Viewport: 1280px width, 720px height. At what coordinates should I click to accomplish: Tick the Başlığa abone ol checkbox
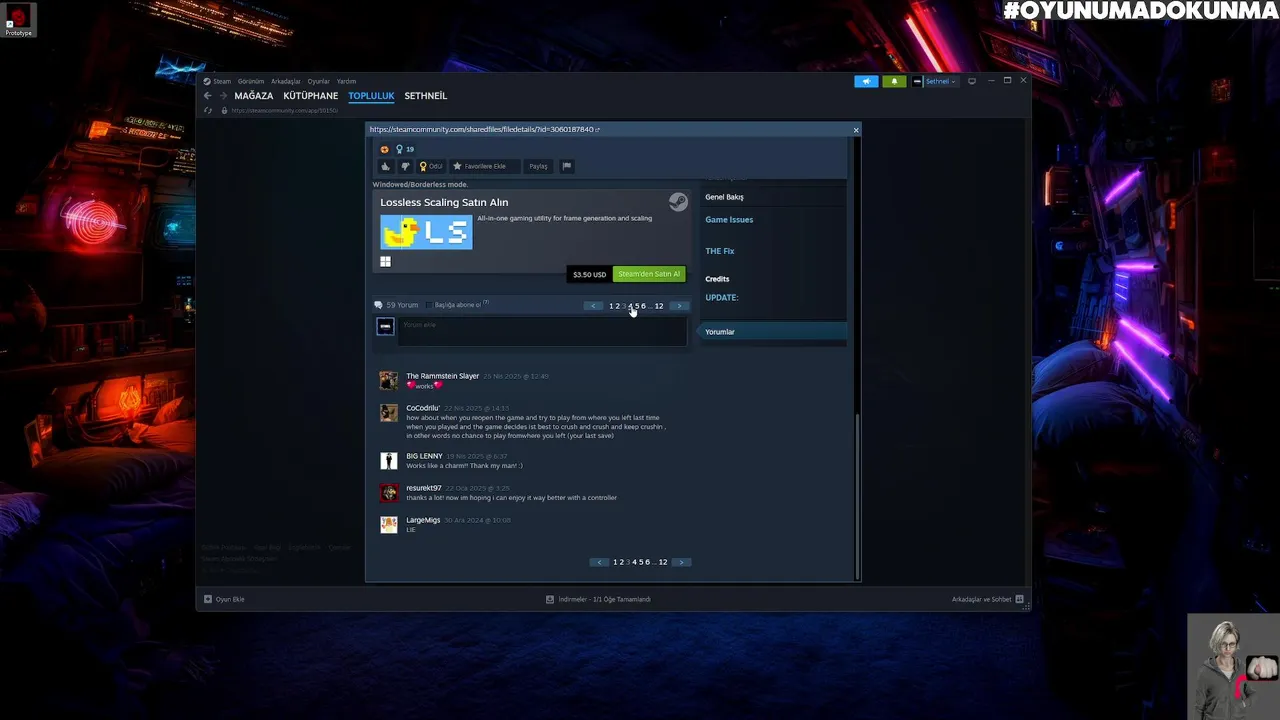coord(430,305)
